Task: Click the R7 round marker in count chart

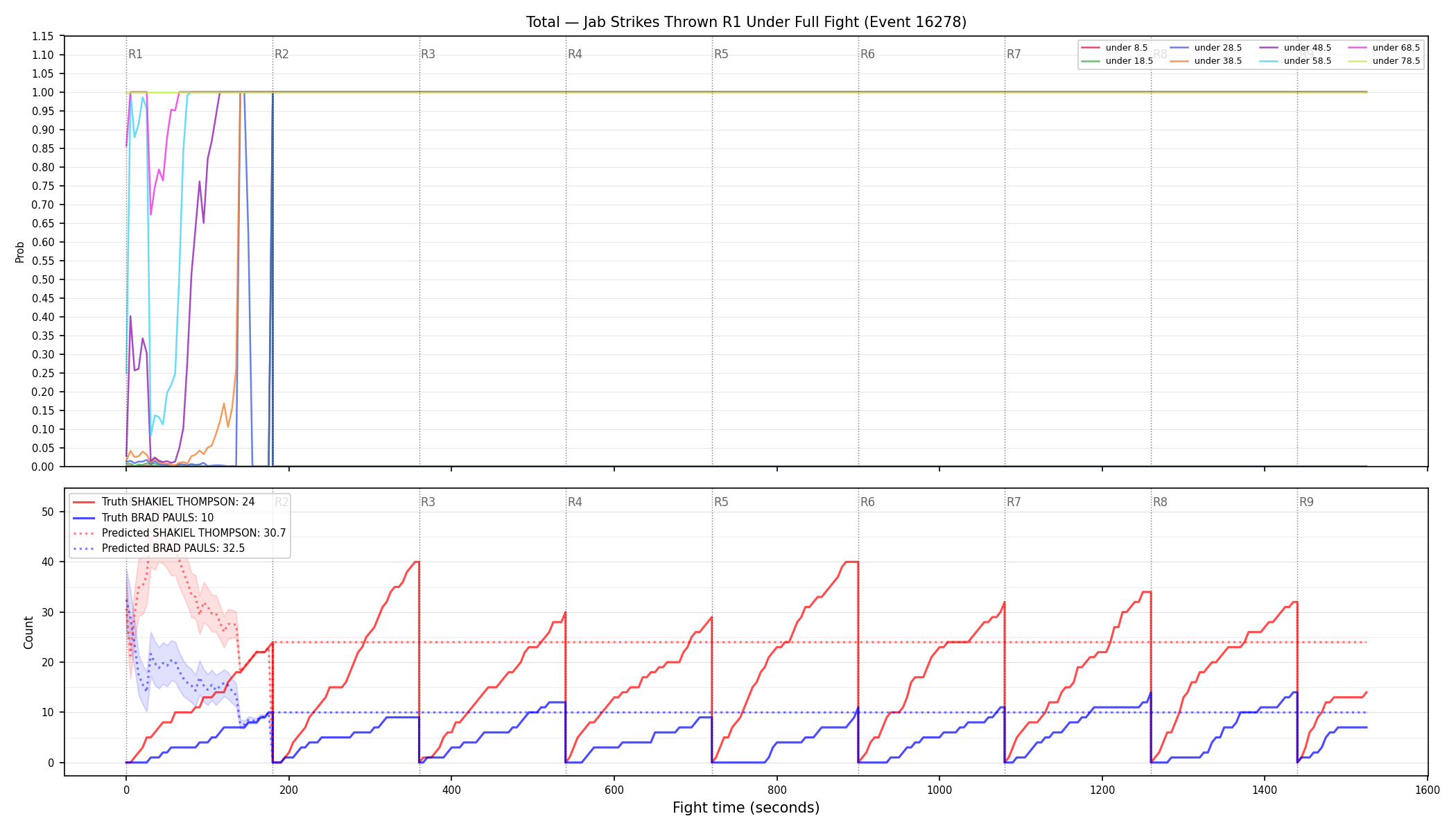Action: pyautogui.click(x=1014, y=502)
